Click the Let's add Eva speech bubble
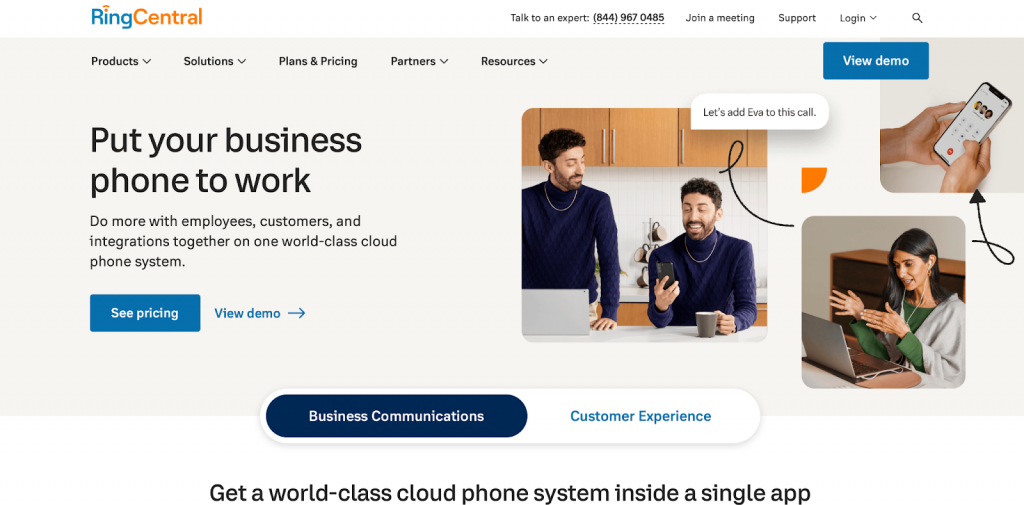The height and width of the screenshot is (505, 1024). (760, 112)
